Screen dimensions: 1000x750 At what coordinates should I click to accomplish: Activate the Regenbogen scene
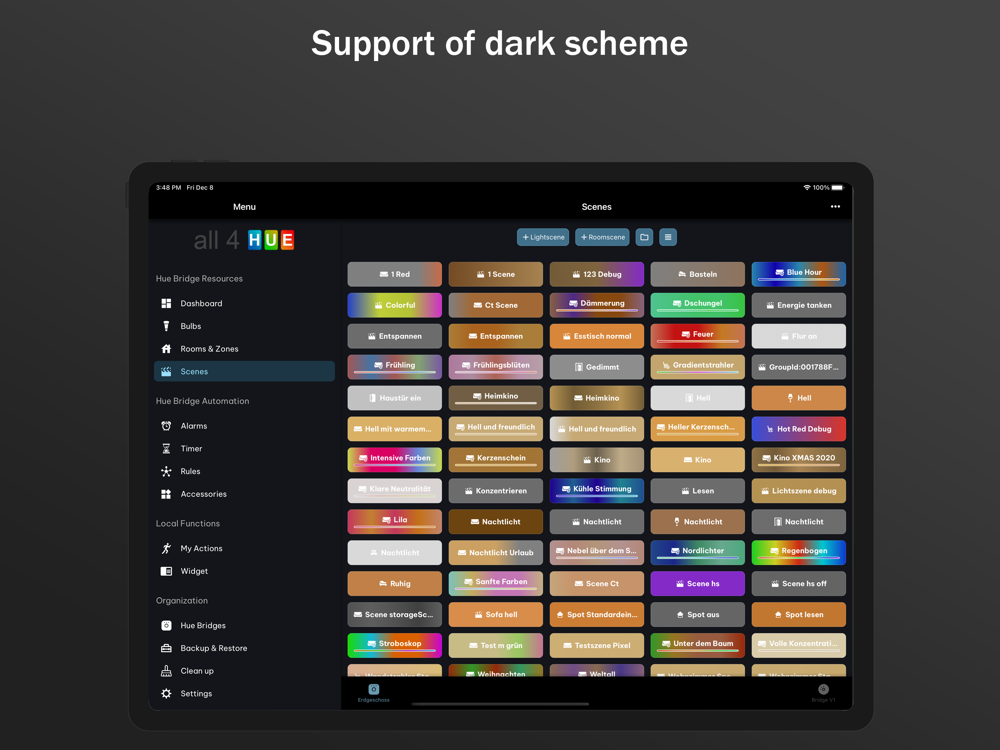click(x=798, y=552)
